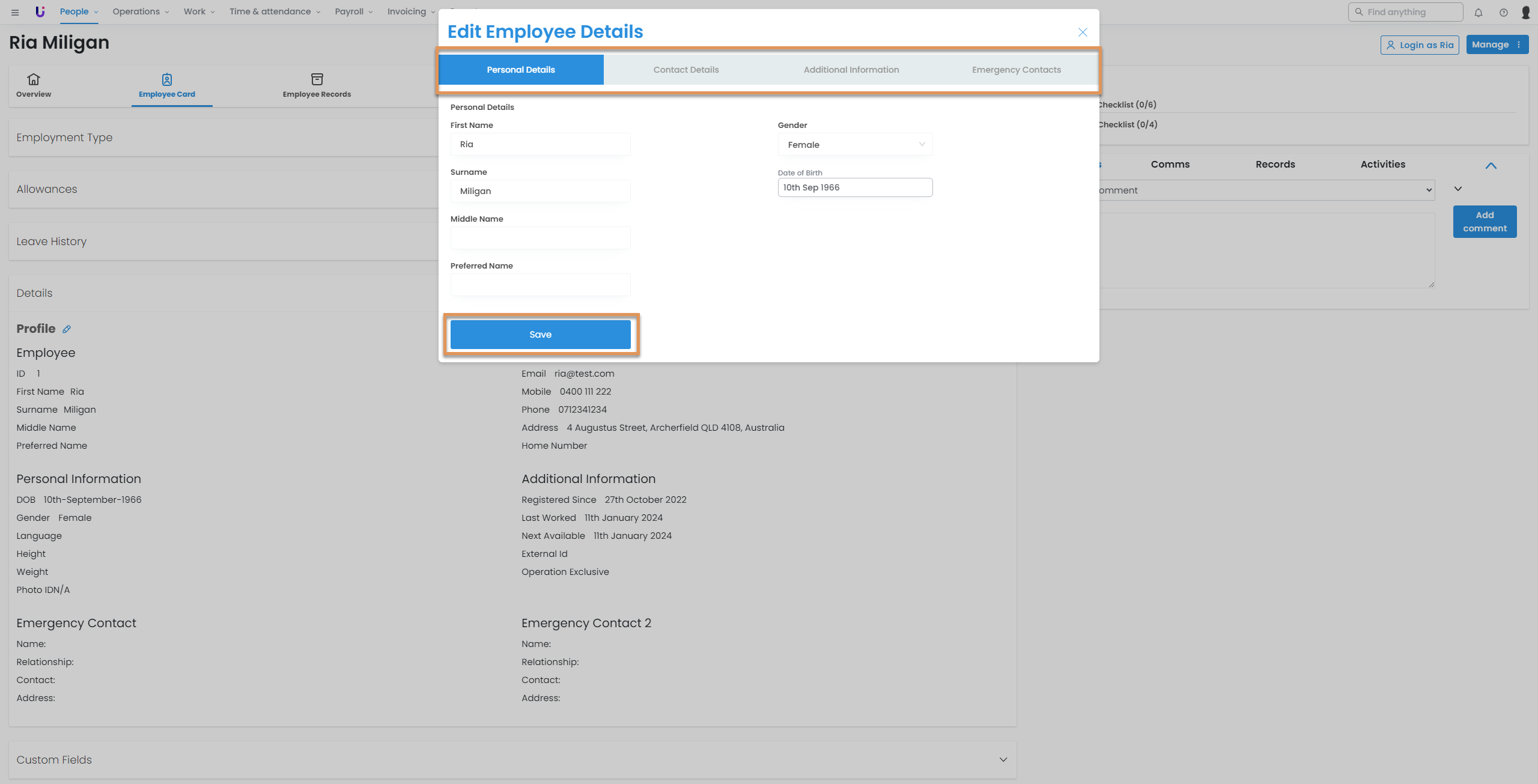Open the hamburger menu icon

[15, 12]
